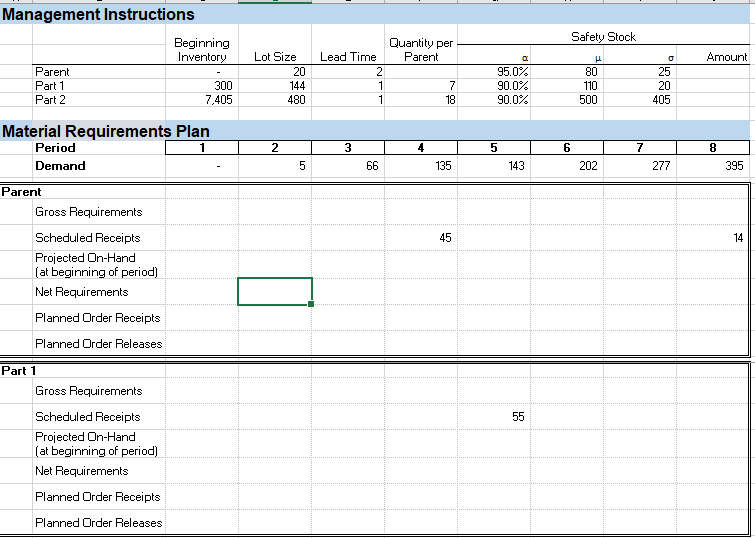
Task: Select the Parent Gross Requirements label
Action: (89, 212)
